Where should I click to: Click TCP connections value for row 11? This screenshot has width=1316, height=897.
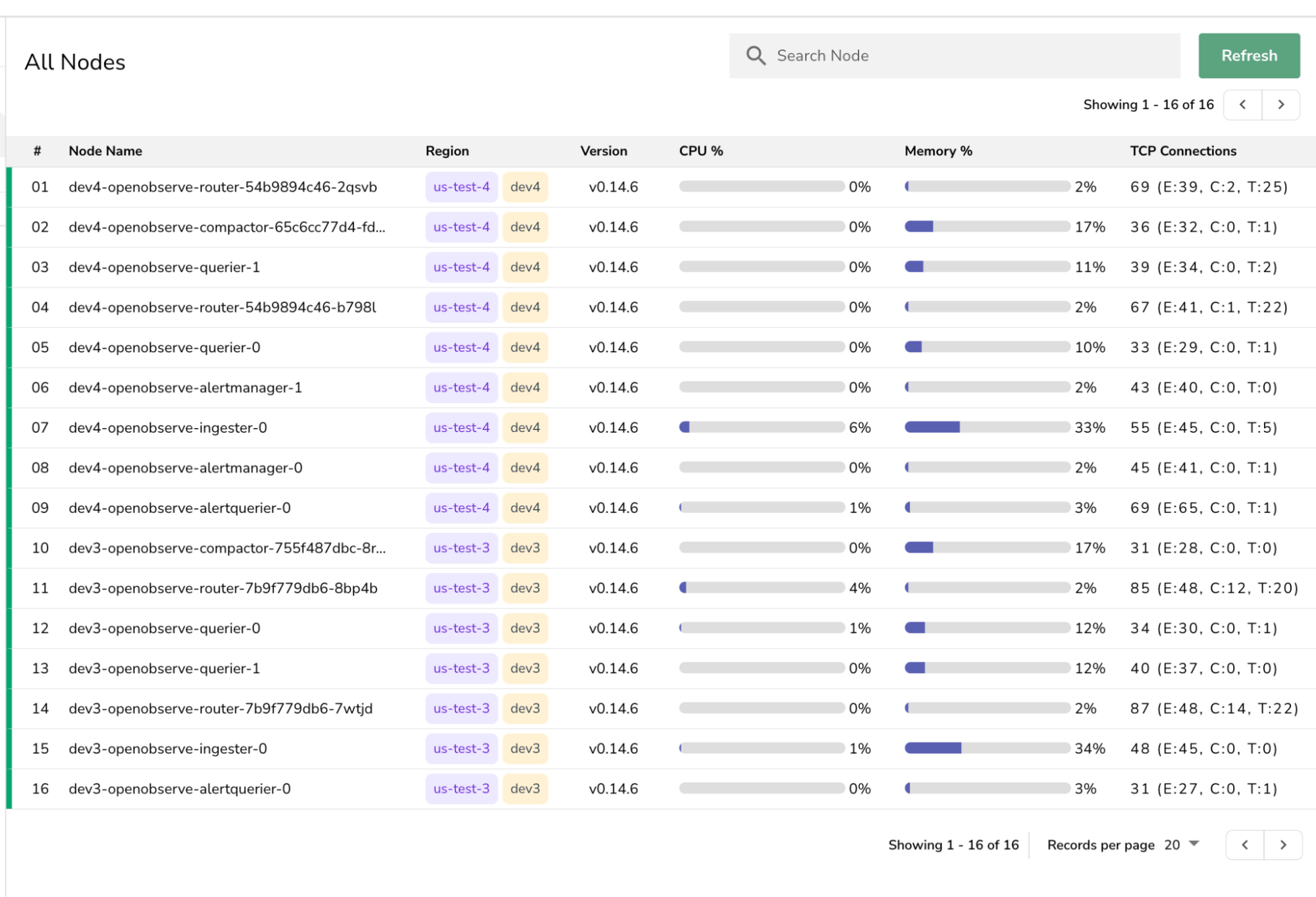[1213, 588]
